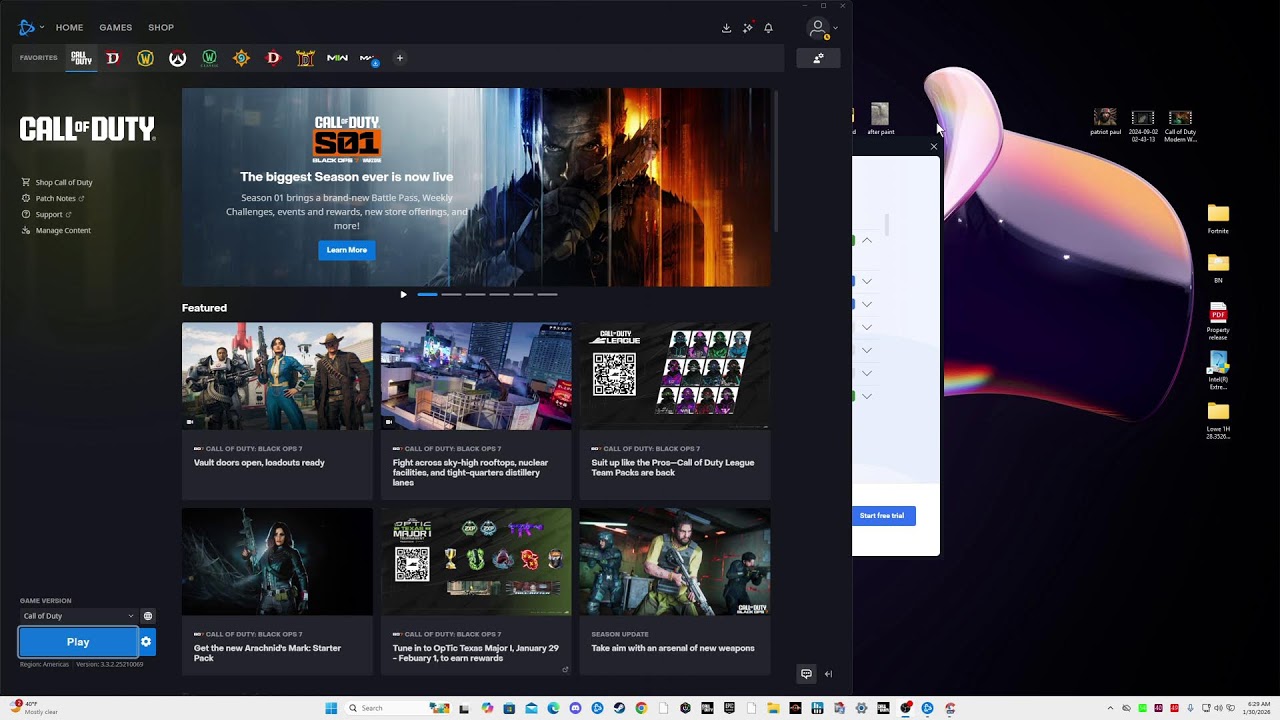Open the Hearthstone favorite icon
This screenshot has height=720, width=1280.
[241, 58]
